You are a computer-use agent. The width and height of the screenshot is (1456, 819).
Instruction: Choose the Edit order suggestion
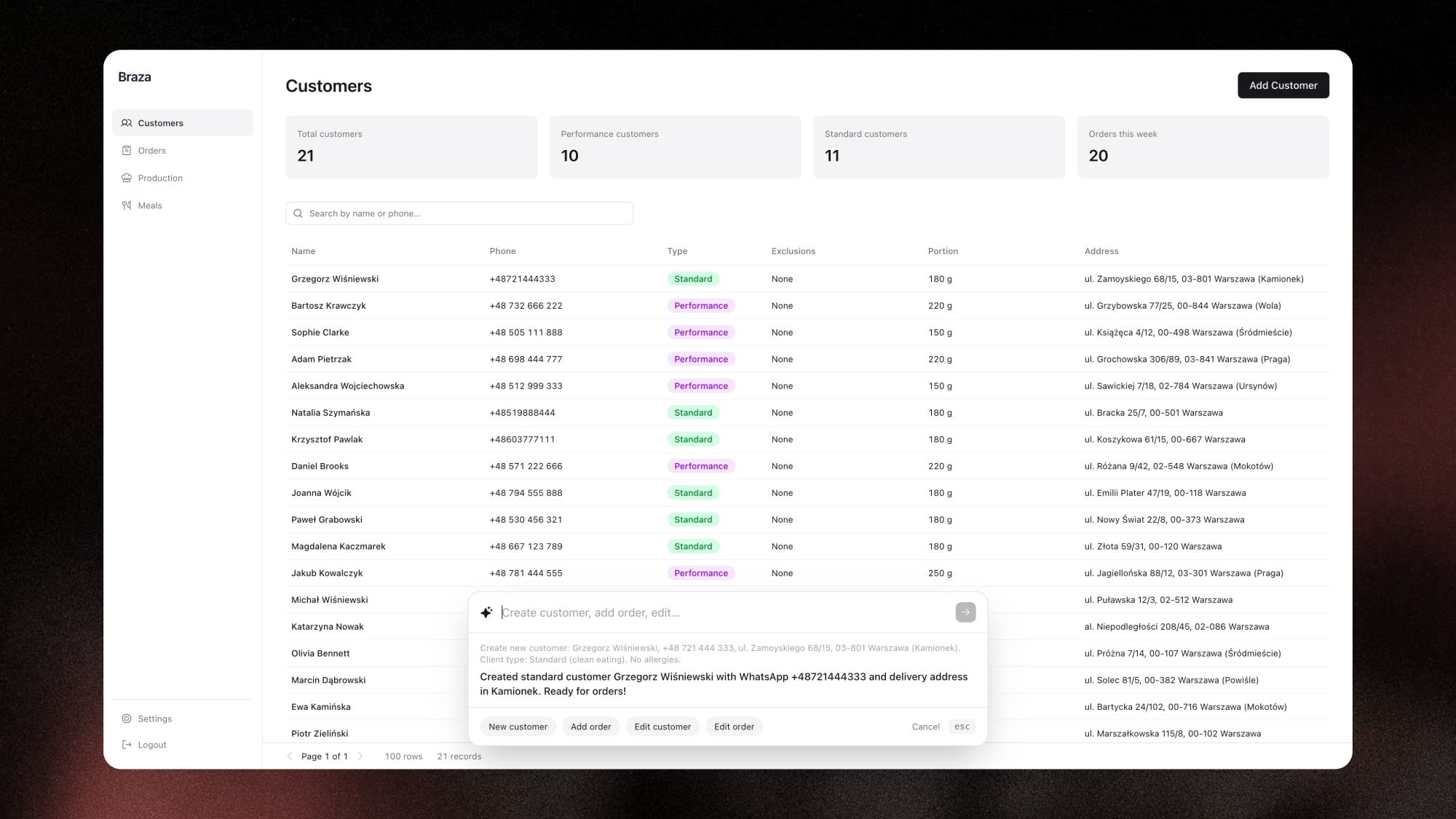[734, 727]
